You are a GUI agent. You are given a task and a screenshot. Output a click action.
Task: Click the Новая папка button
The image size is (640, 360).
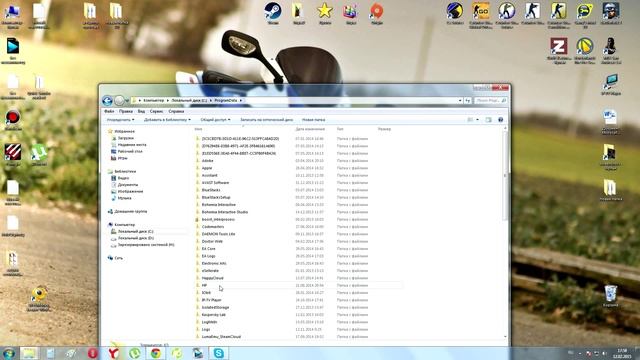click(313, 120)
